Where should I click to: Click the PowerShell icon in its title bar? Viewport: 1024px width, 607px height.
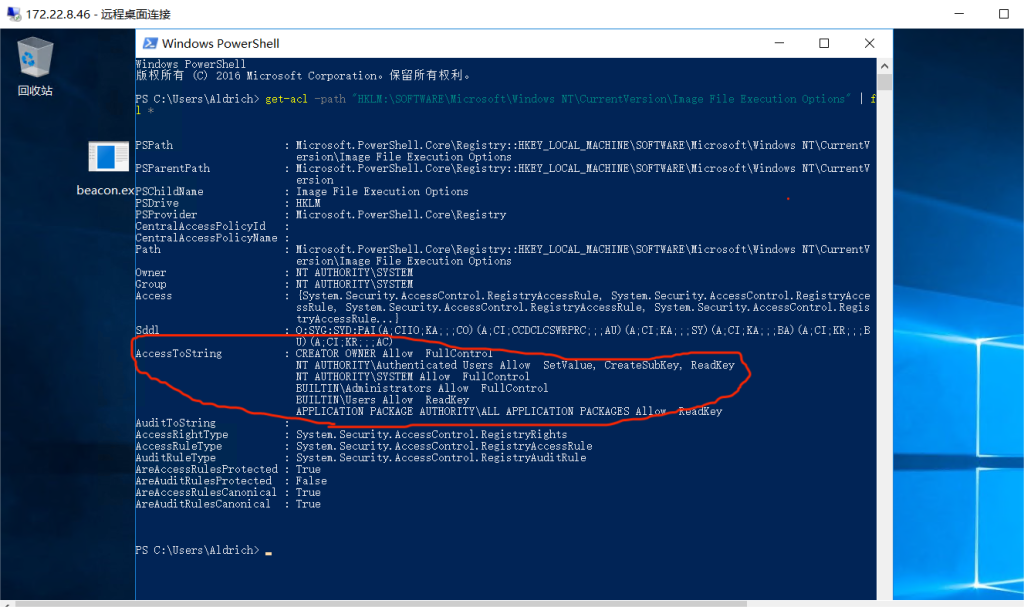click(149, 44)
